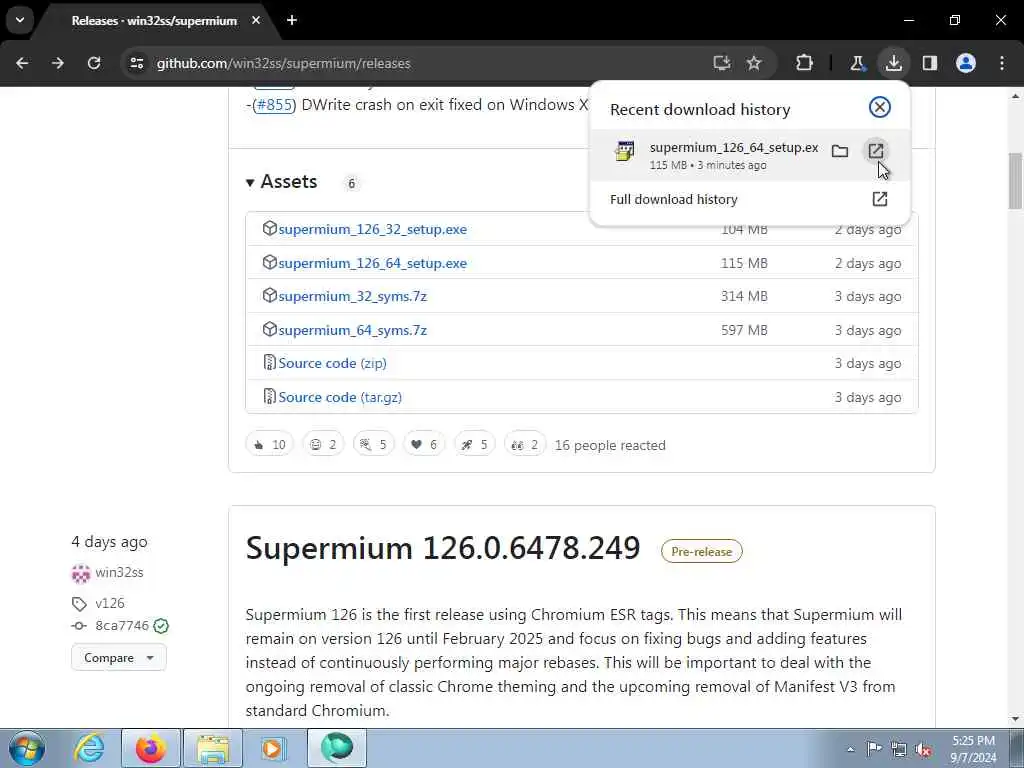The image size is (1024, 768).
Task: Go back to the previous page
Action: 22,63
